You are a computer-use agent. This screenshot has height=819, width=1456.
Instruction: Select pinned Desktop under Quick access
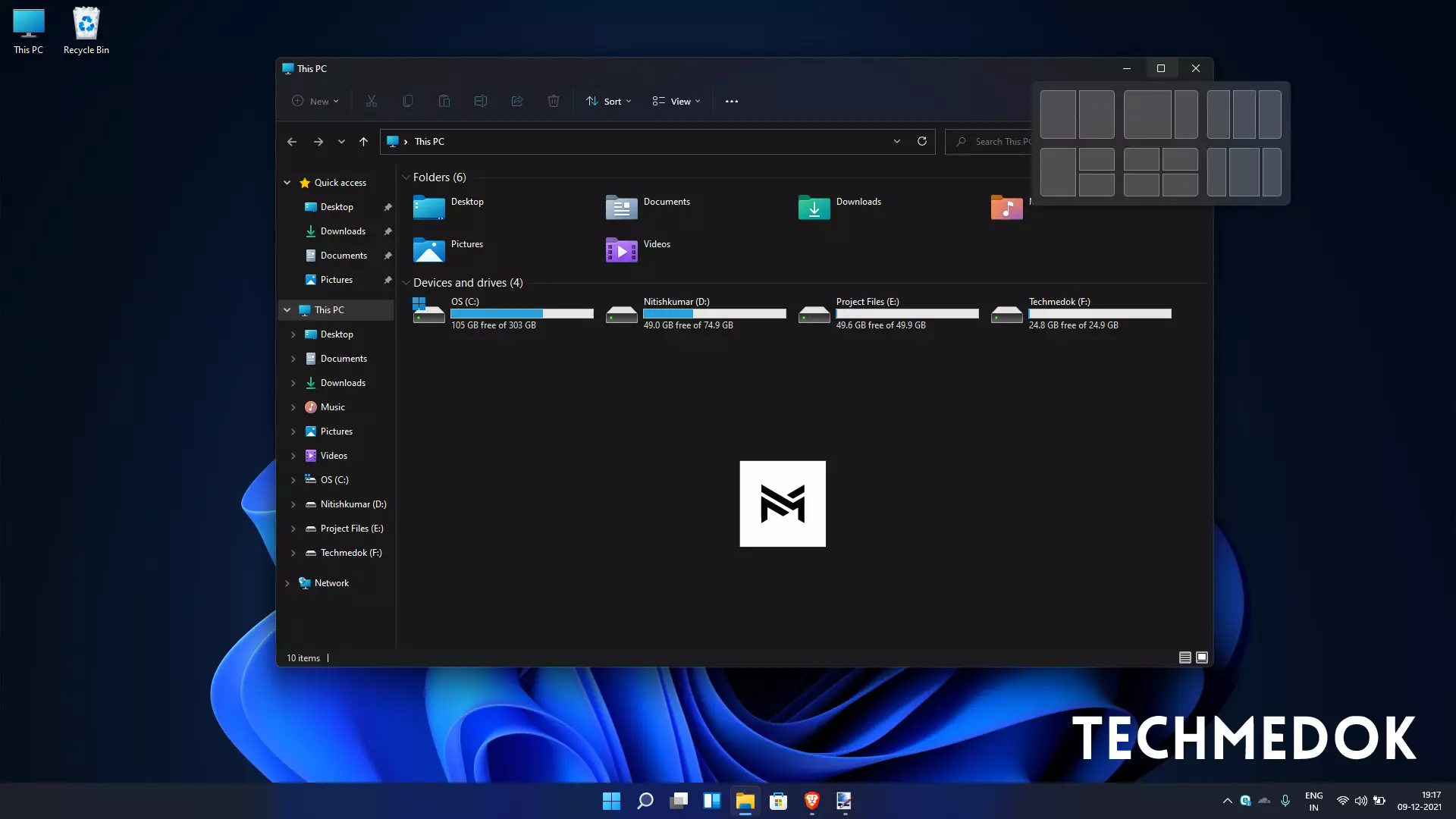[337, 207]
